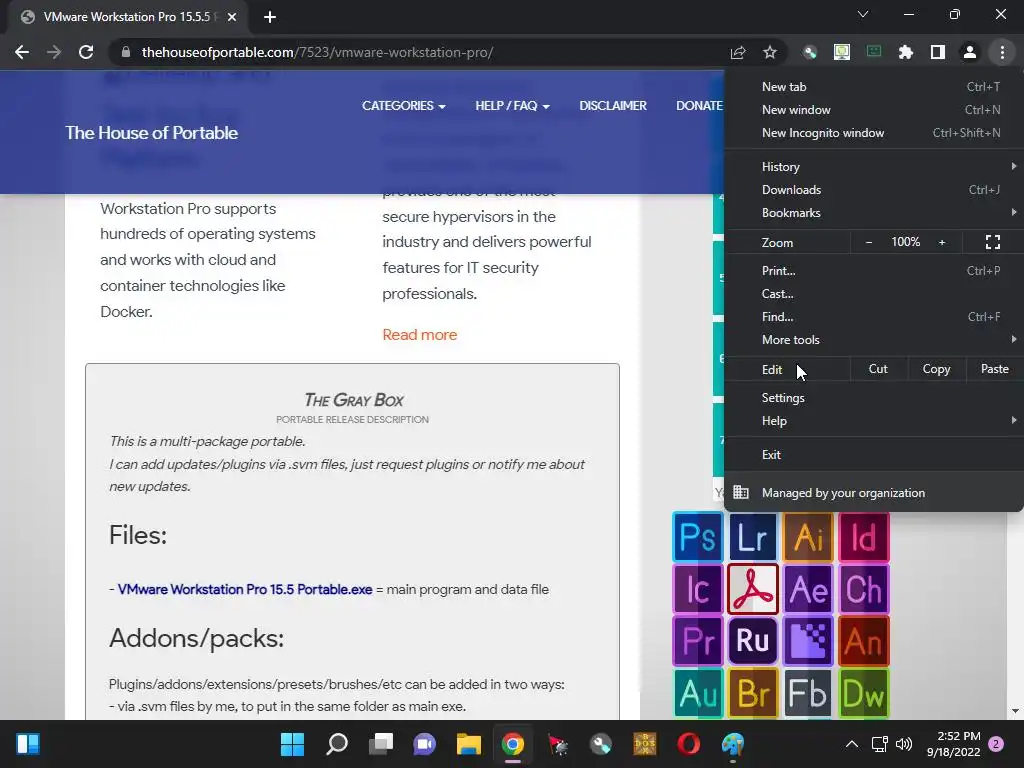The width and height of the screenshot is (1024, 768).
Task: Expand the History submenu
Action: pyautogui.click(x=874, y=167)
